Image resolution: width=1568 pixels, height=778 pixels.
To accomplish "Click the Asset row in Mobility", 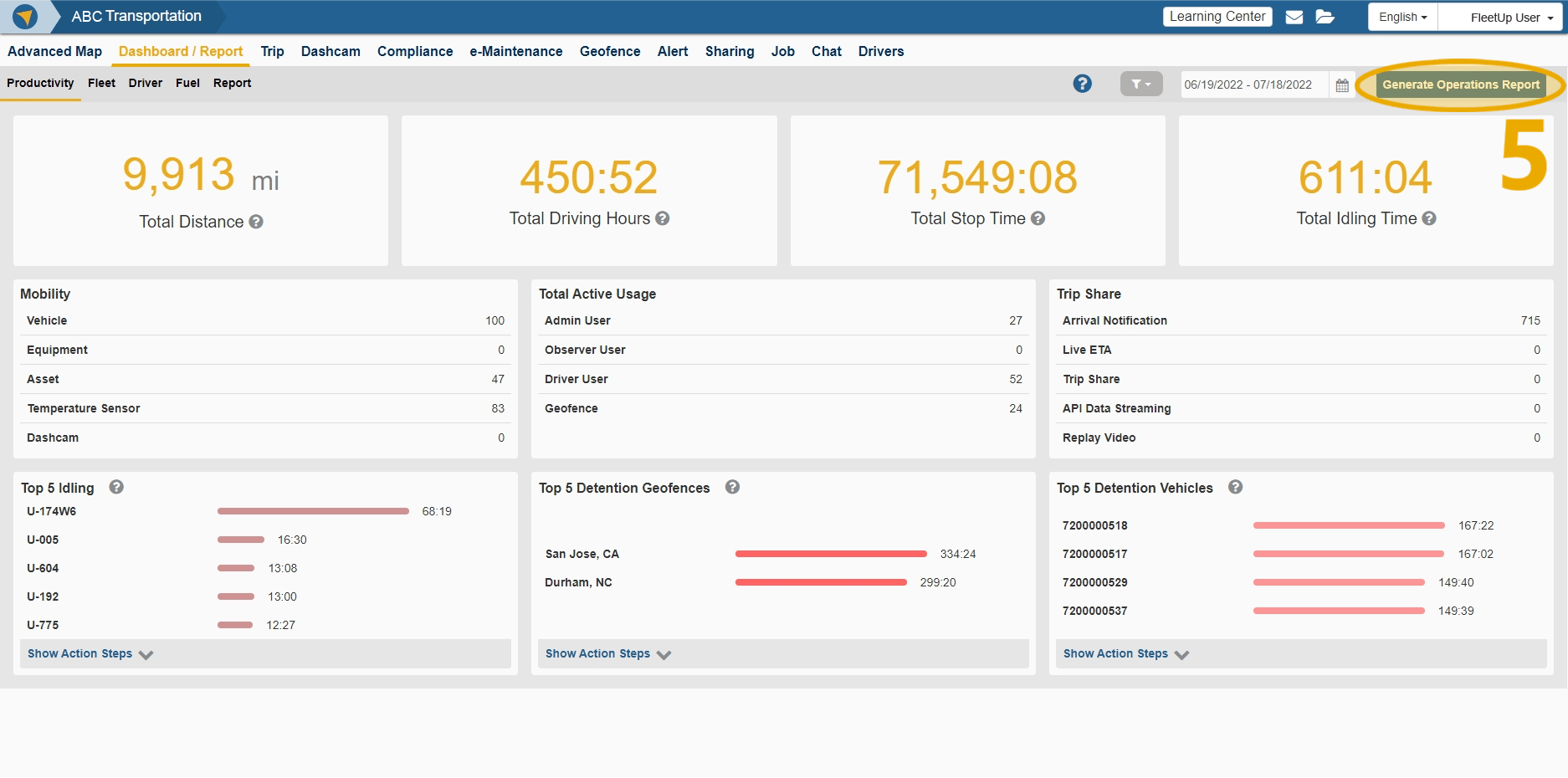I will 265,379.
